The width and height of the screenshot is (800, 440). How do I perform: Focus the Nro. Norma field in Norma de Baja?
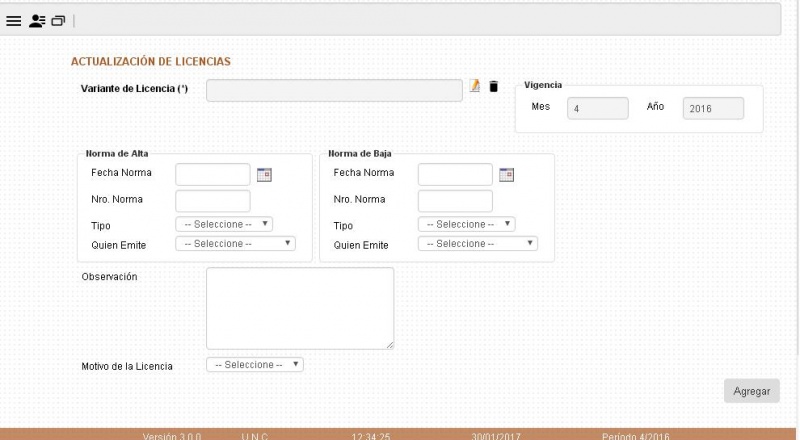455,200
